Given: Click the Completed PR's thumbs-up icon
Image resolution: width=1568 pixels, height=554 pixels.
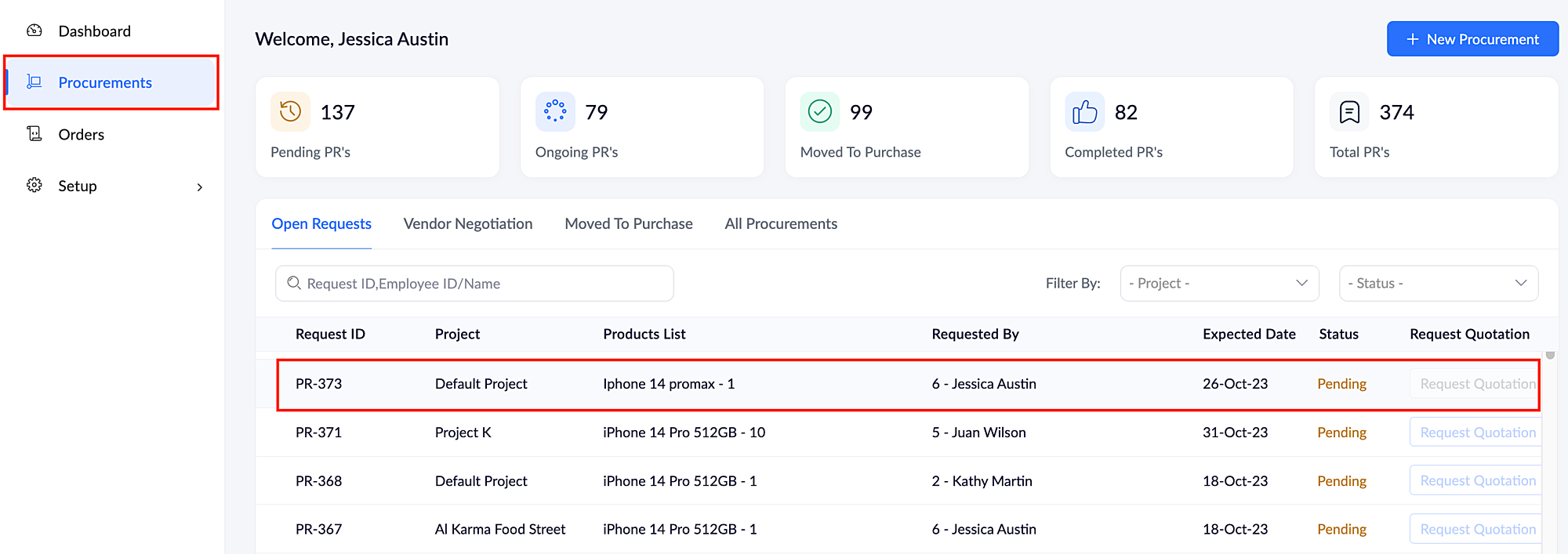Looking at the screenshot, I should coord(1084,112).
